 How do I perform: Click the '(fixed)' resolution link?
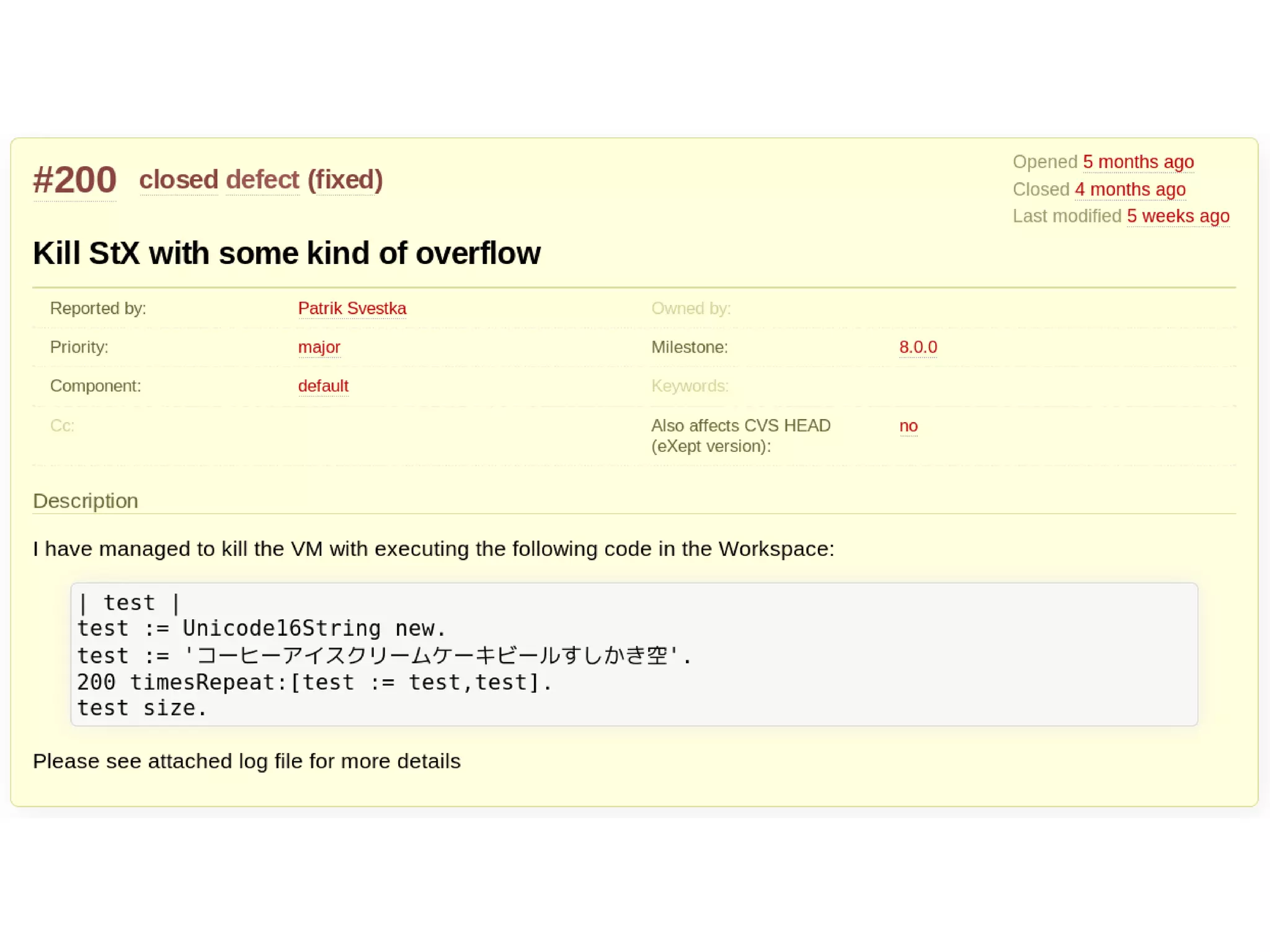point(345,180)
